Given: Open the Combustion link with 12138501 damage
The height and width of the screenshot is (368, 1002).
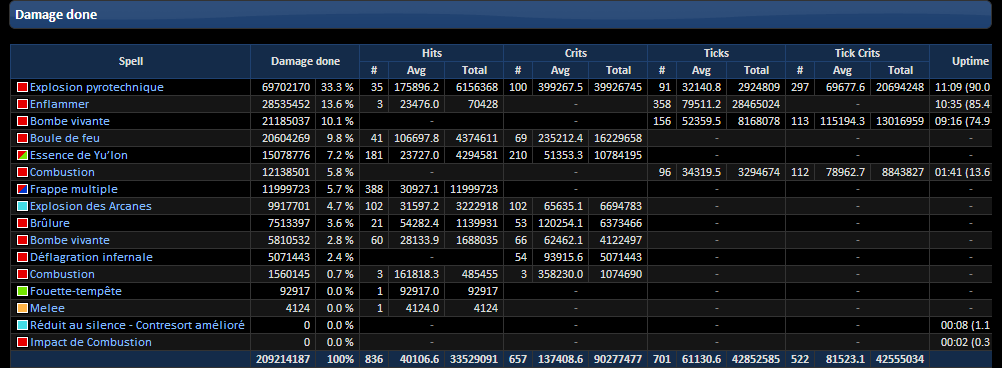Looking at the screenshot, I should click(62, 172).
